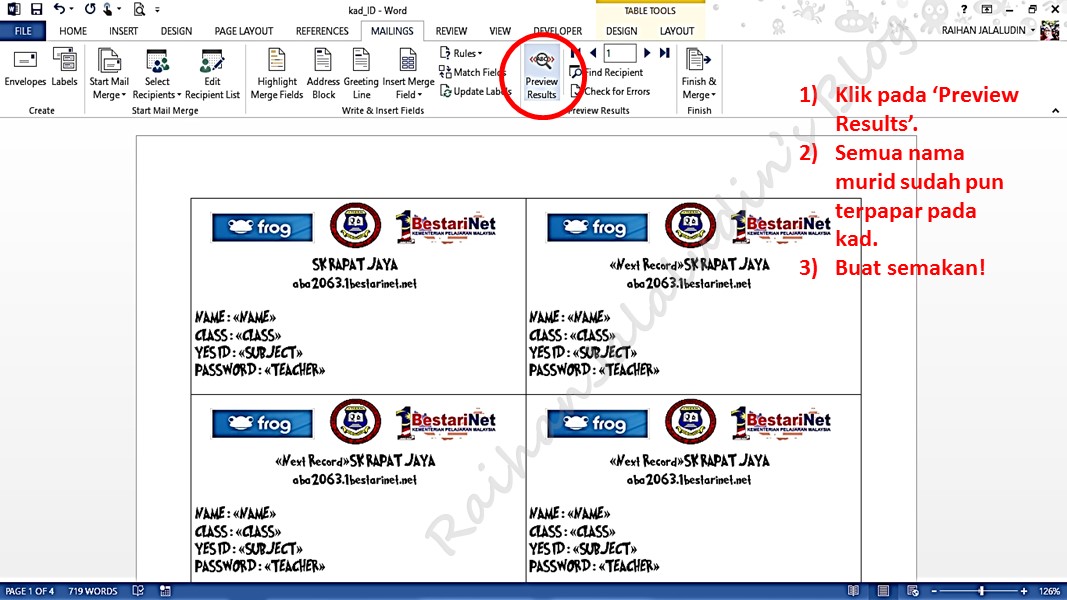The width and height of the screenshot is (1067, 600).
Task: Switch to the TABLE TOOLS DESIGN tab
Action: tap(620, 31)
